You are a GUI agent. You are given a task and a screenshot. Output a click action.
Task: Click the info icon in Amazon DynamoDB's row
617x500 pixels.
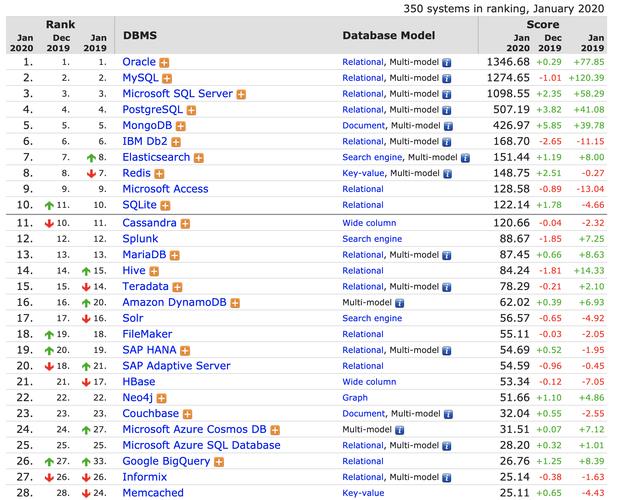pos(399,303)
